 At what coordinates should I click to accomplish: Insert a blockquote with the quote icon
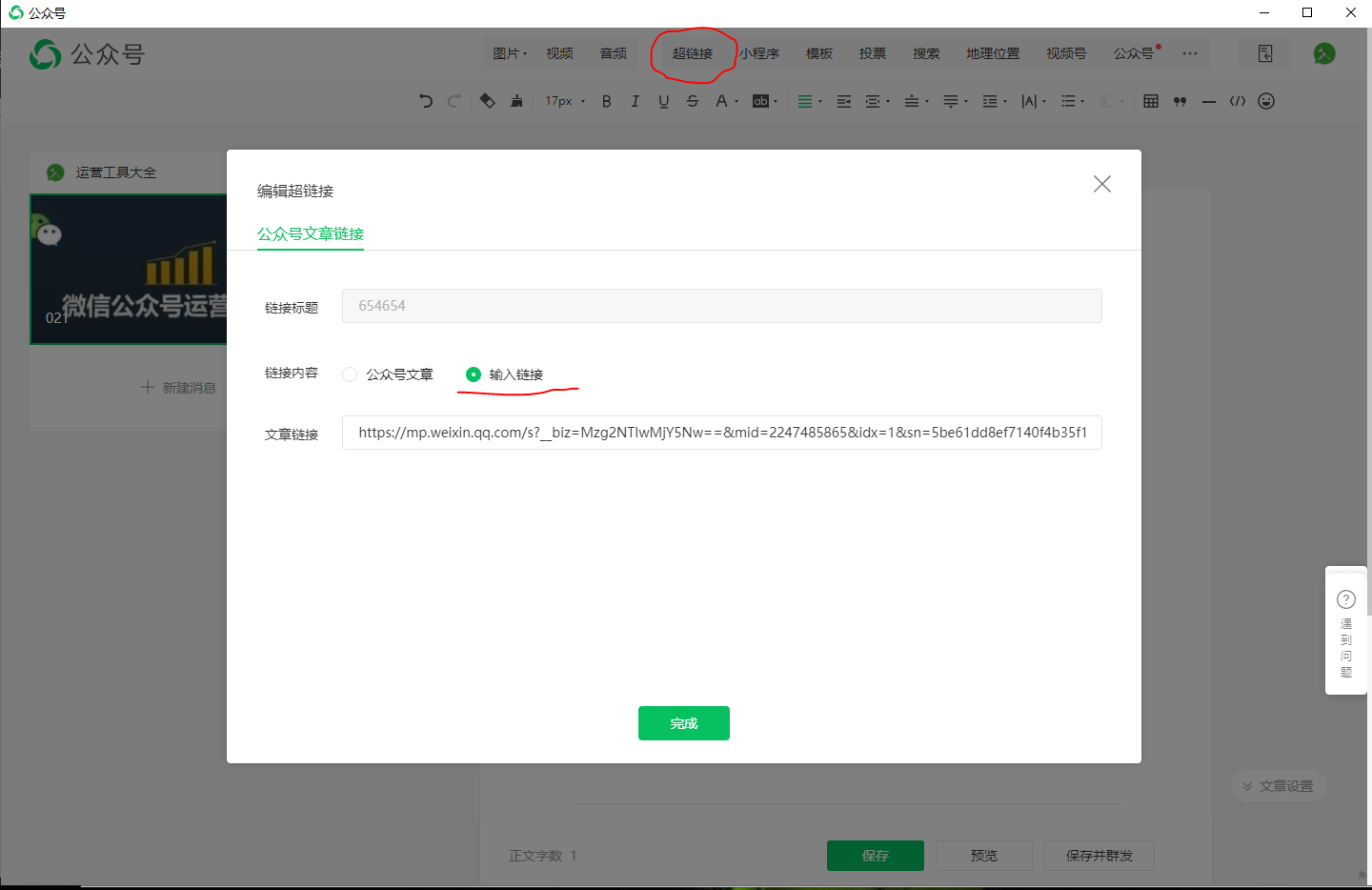tap(1180, 101)
